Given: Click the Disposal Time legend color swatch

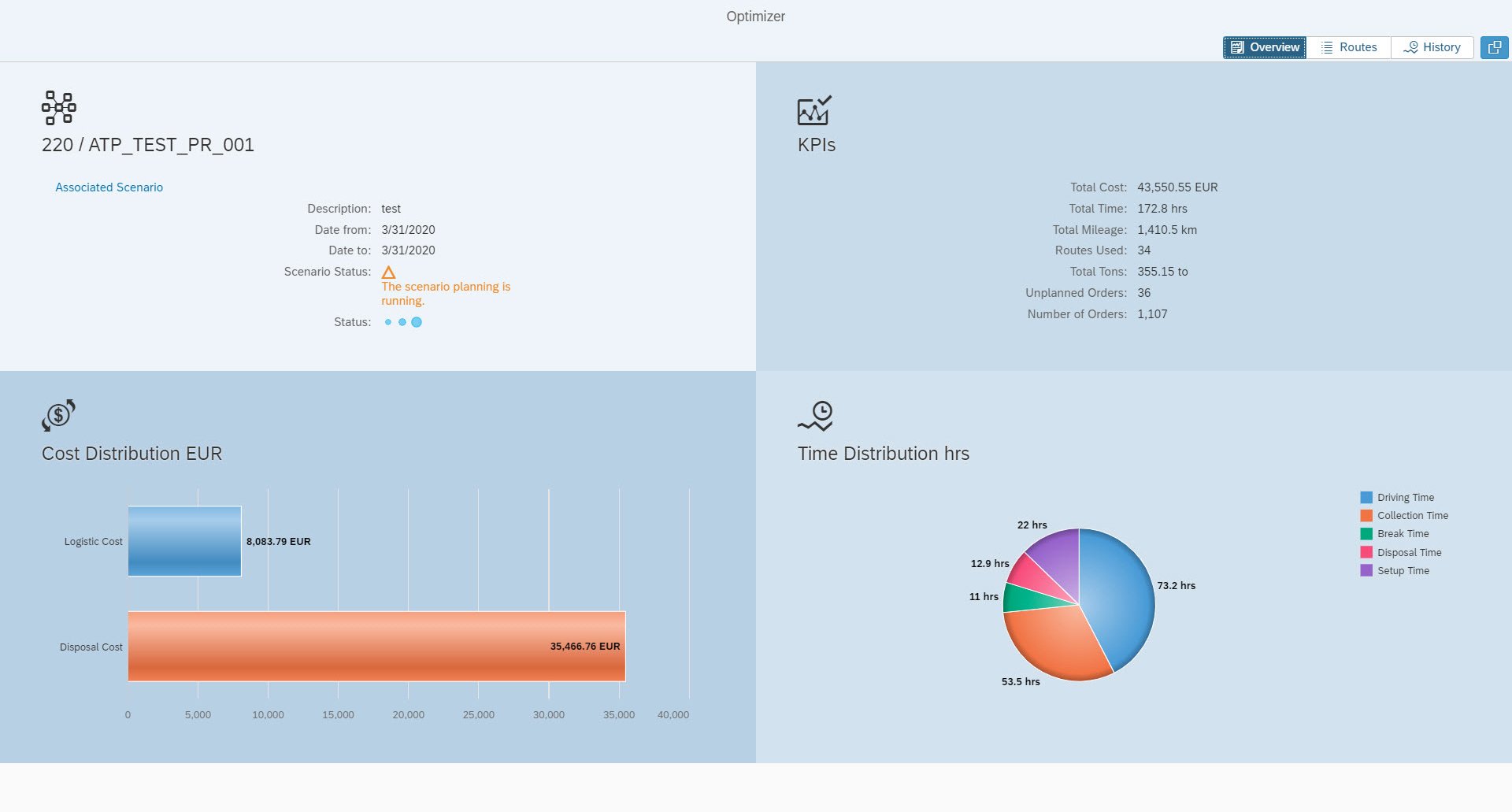Looking at the screenshot, I should click(x=1366, y=553).
